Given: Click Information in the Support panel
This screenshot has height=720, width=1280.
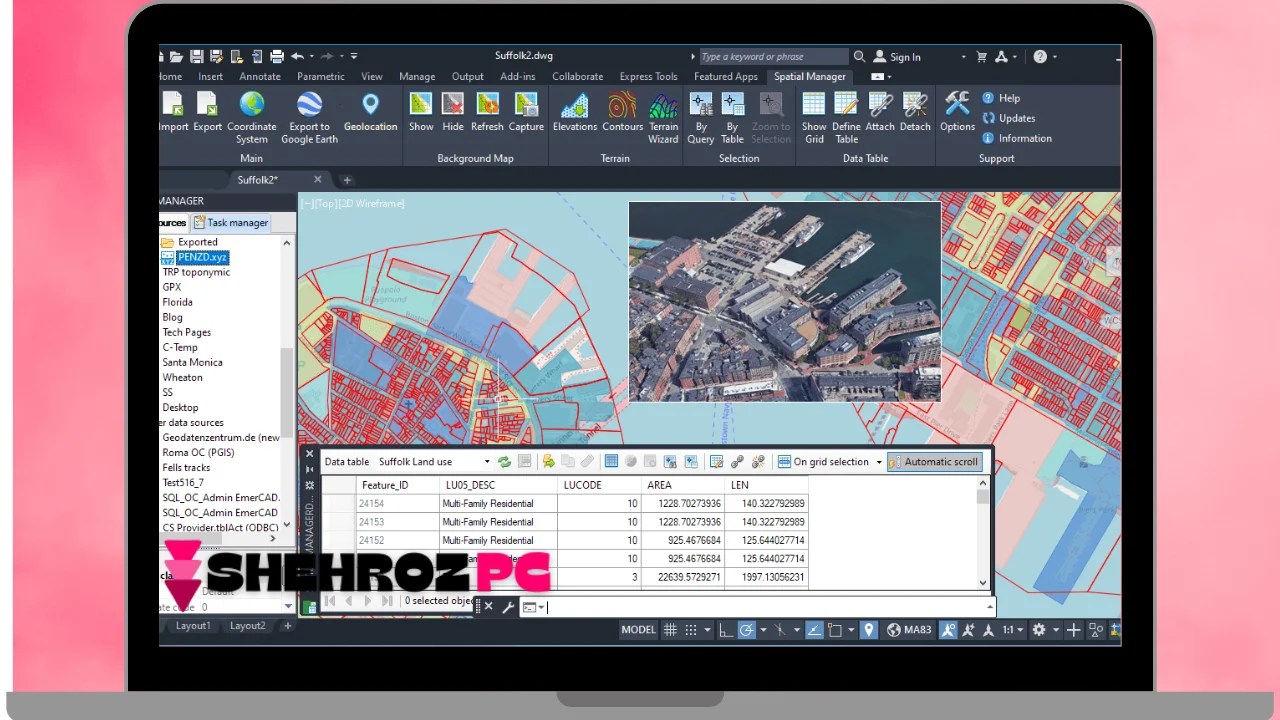Looking at the screenshot, I should 1017,138.
